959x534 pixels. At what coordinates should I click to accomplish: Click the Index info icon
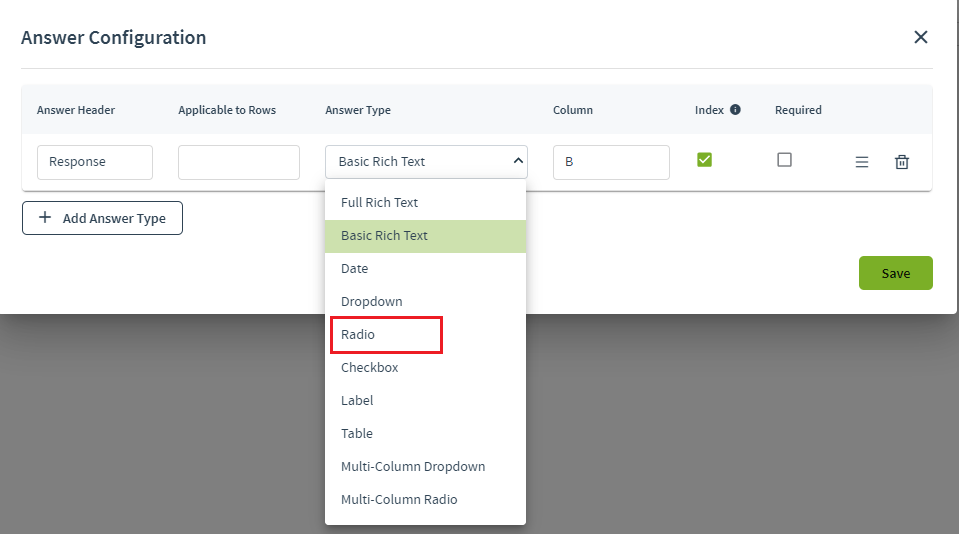tap(735, 109)
